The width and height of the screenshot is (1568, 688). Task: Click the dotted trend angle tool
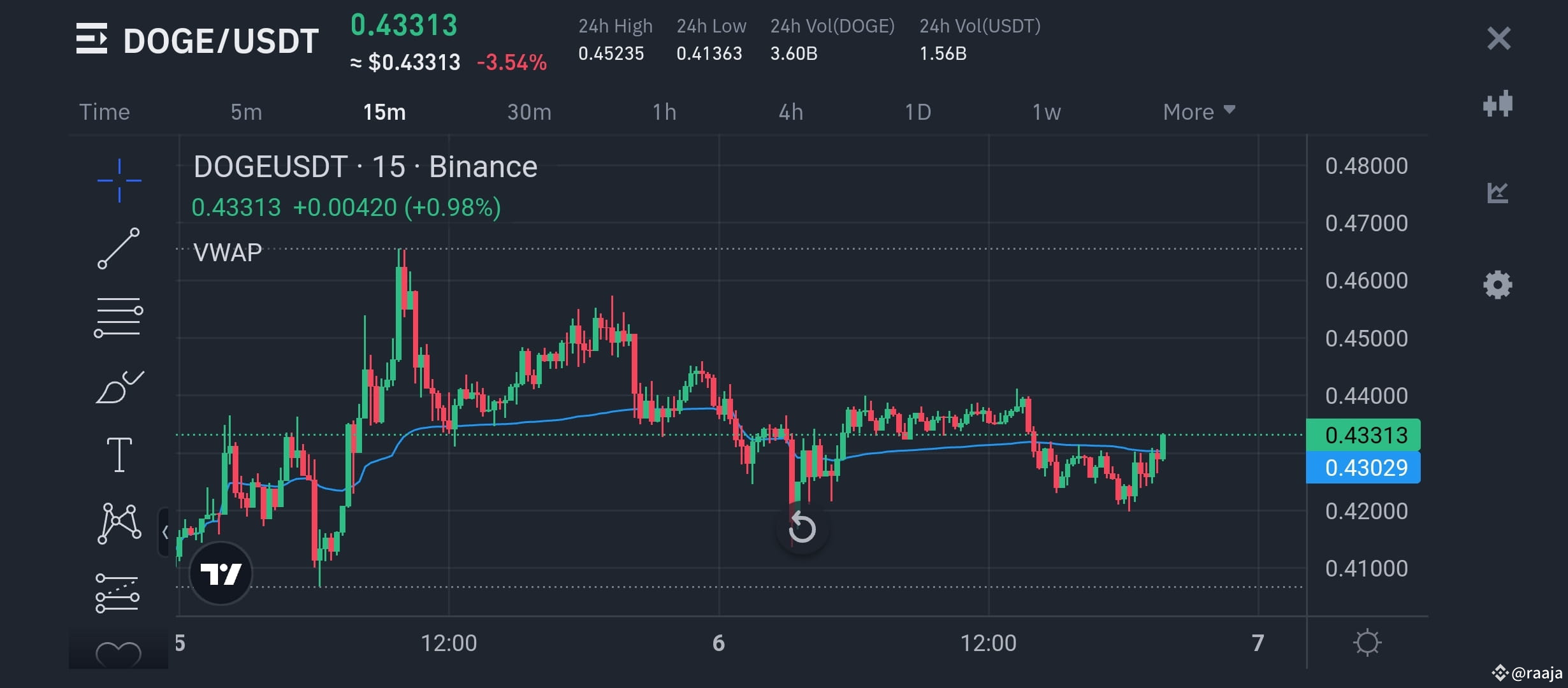pos(118,592)
